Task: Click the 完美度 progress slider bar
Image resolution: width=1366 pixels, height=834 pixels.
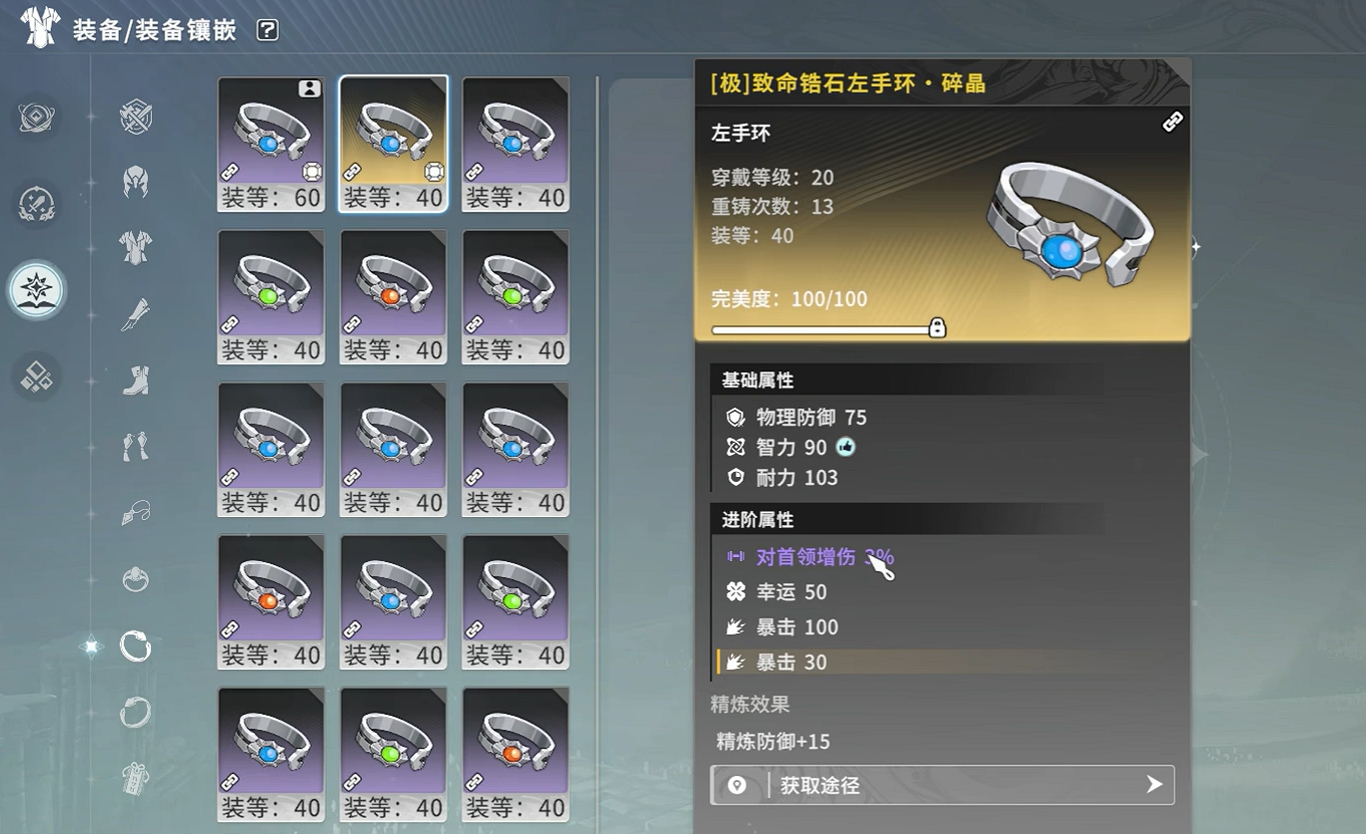Action: 824,329
